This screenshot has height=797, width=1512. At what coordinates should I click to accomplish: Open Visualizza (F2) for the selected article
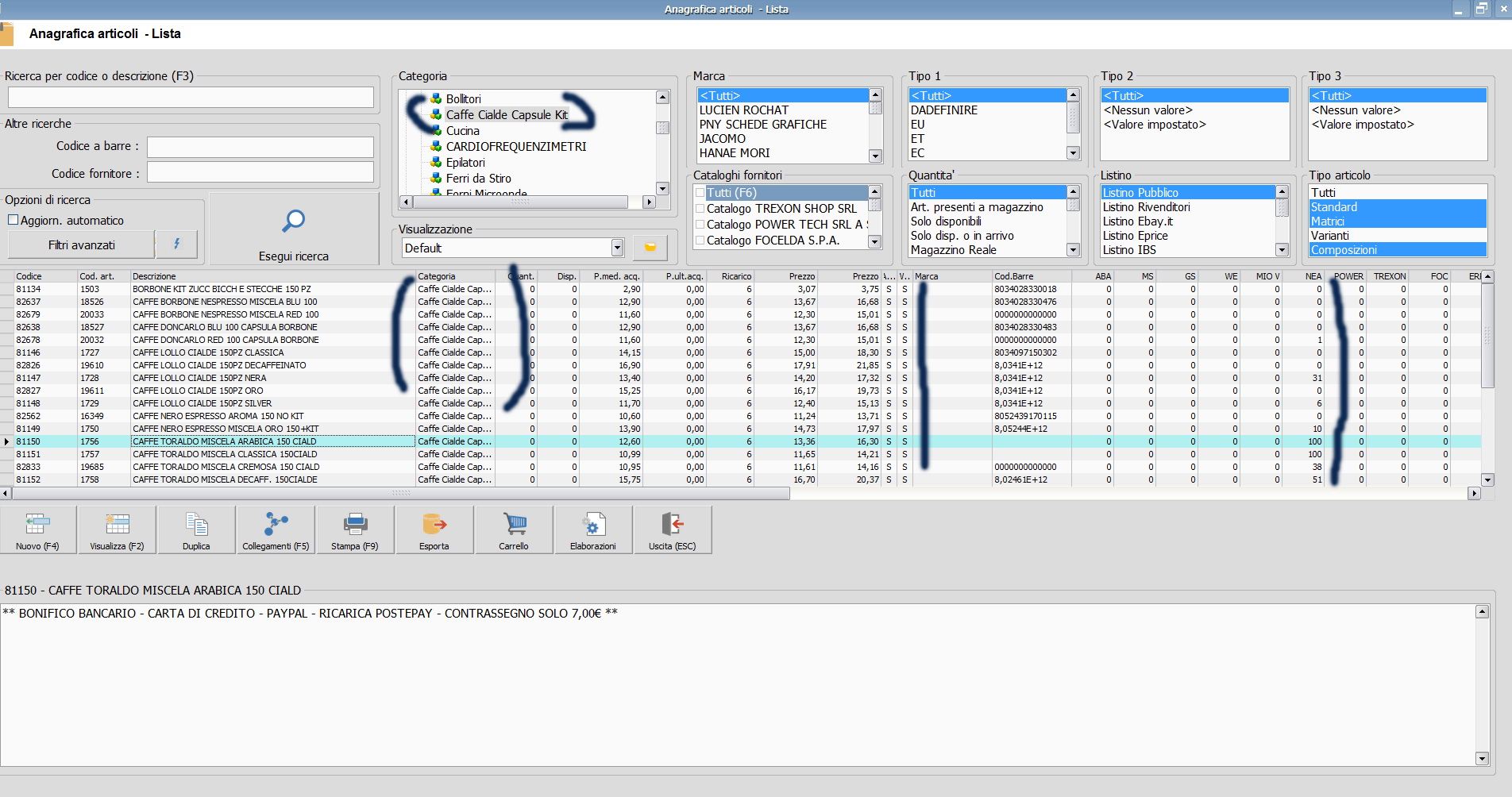tap(118, 529)
